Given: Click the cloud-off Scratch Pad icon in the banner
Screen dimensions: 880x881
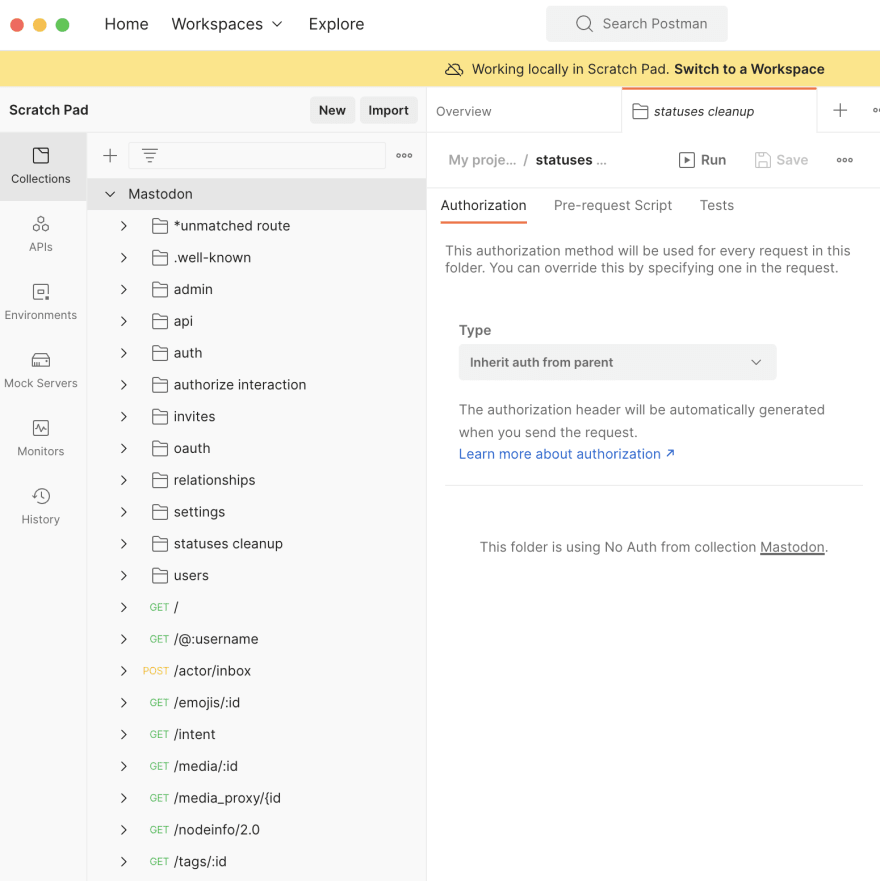Looking at the screenshot, I should pyautogui.click(x=454, y=69).
